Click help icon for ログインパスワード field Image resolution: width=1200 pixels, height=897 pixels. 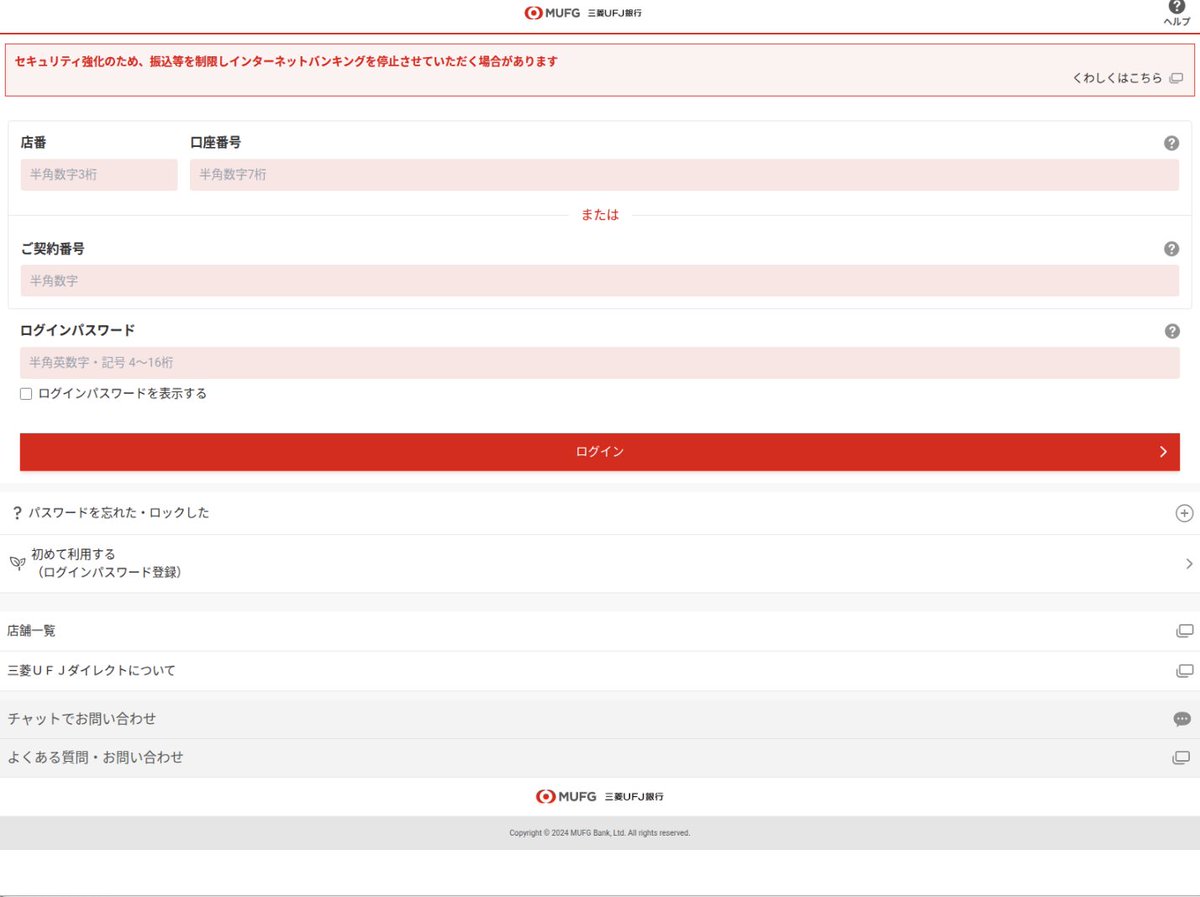(1171, 331)
